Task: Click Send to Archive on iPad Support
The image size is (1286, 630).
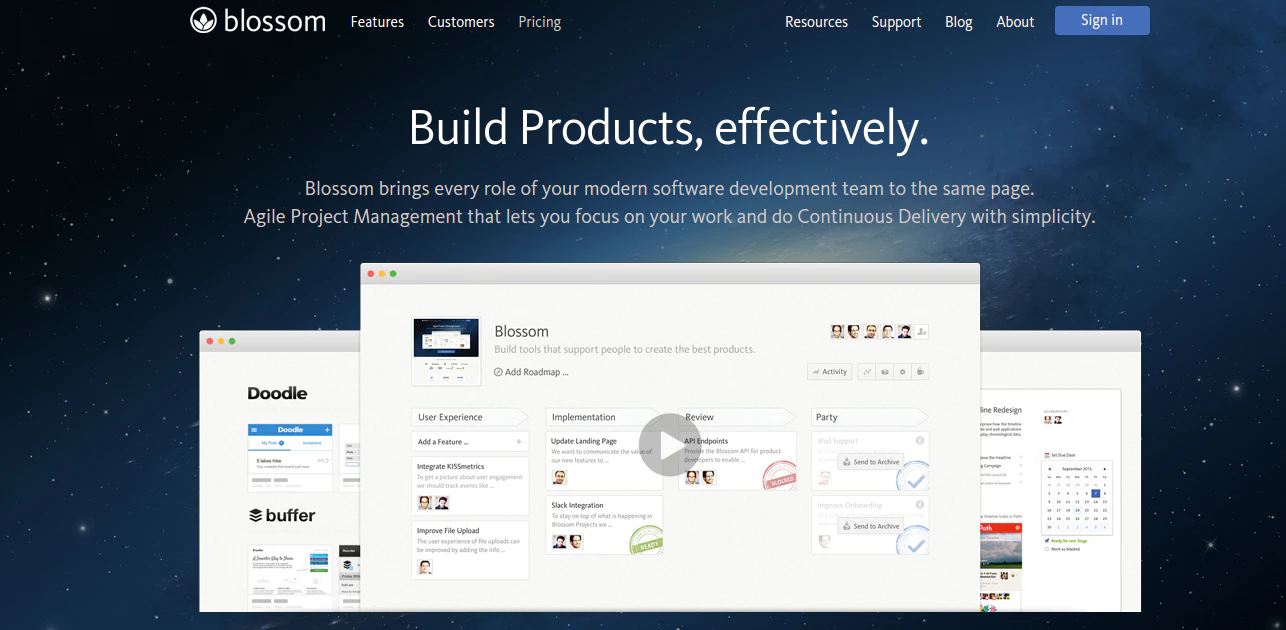Action: 871,462
